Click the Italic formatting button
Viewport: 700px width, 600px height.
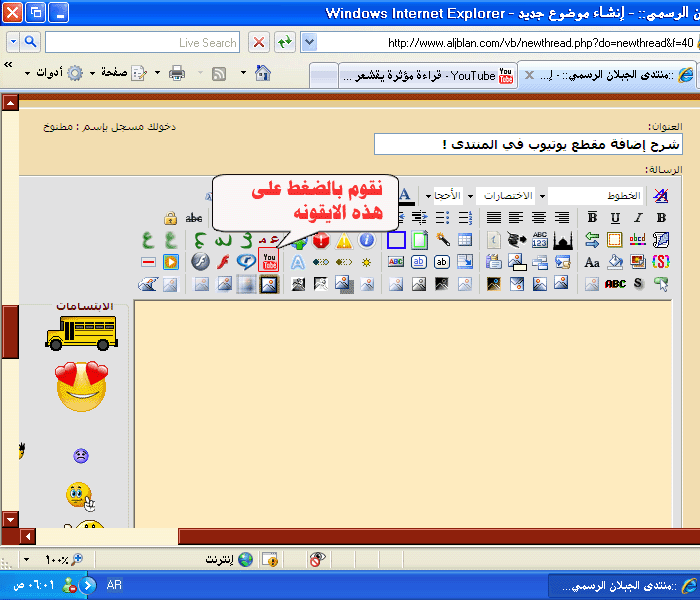click(x=637, y=218)
